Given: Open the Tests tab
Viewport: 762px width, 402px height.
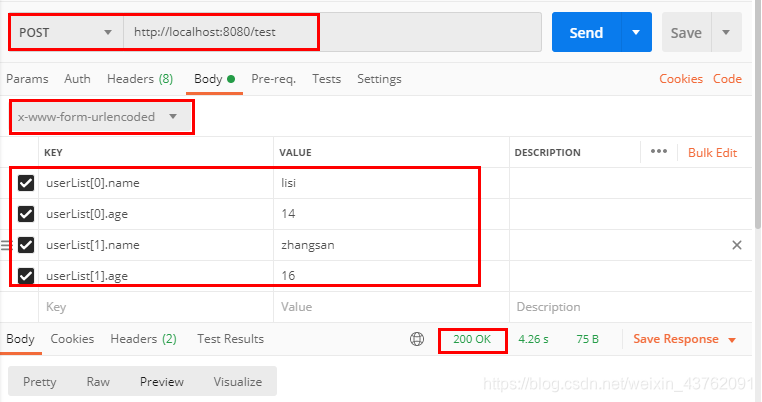Looking at the screenshot, I should coord(327,79).
